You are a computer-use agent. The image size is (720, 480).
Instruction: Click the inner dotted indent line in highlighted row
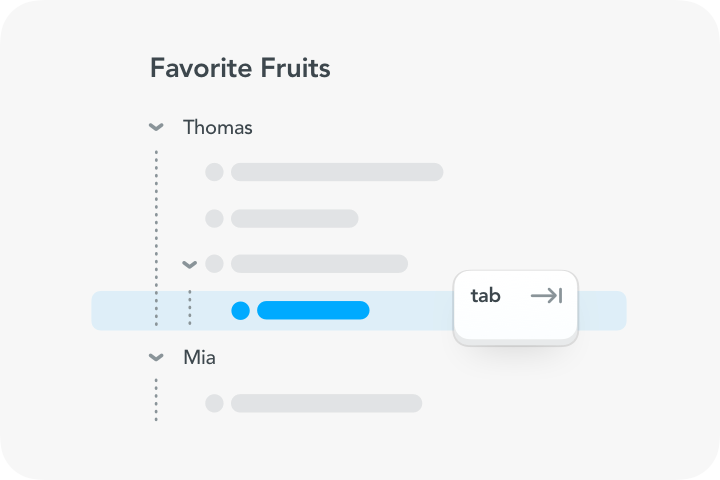(x=190, y=307)
